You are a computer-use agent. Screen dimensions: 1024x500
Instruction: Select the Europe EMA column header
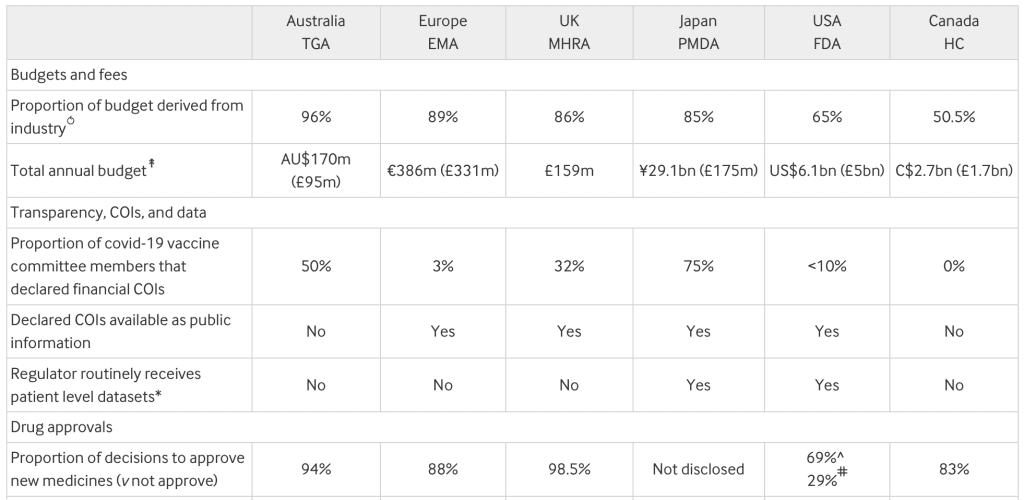(443, 33)
